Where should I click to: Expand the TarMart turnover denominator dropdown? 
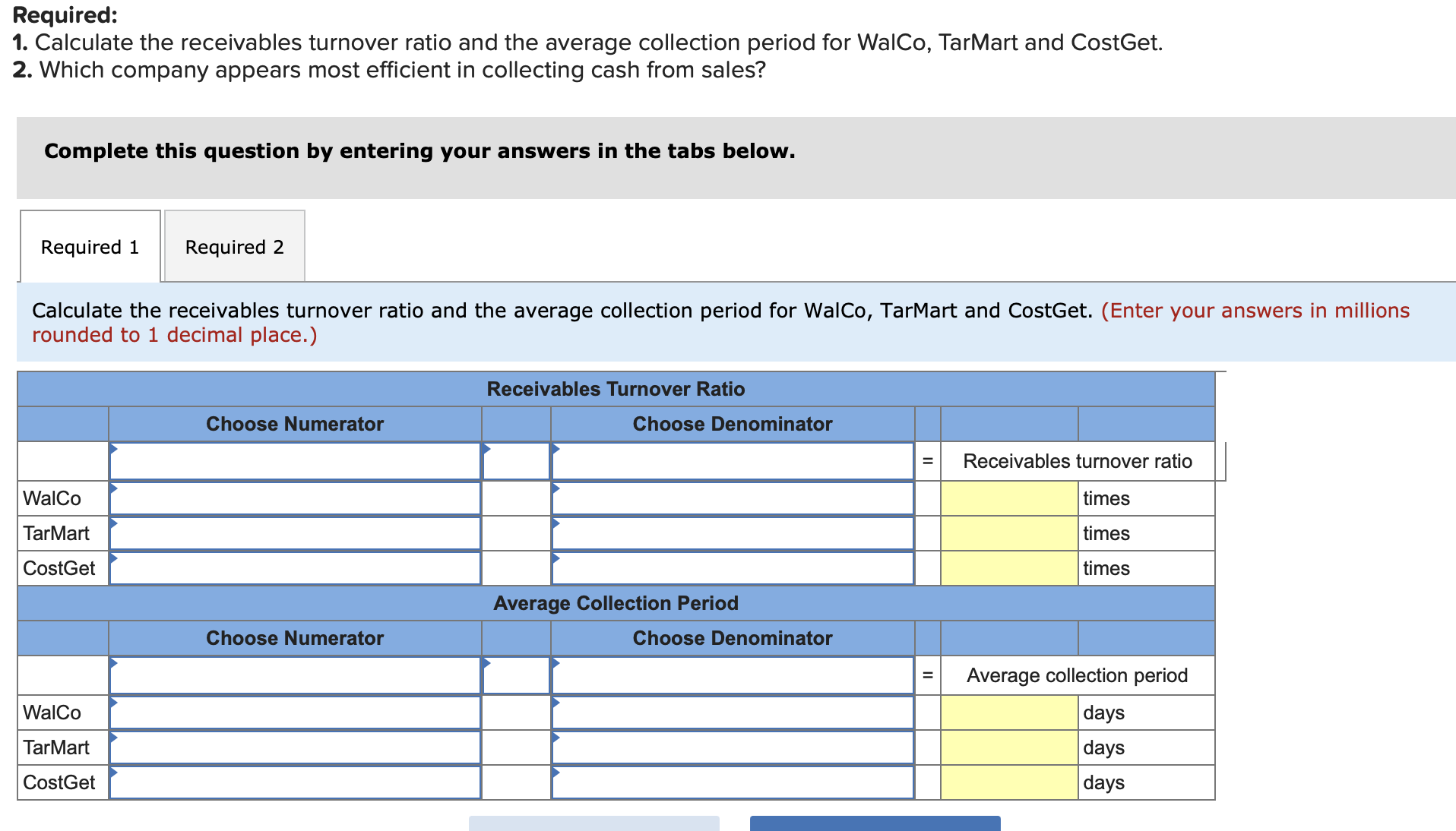coord(732,533)
